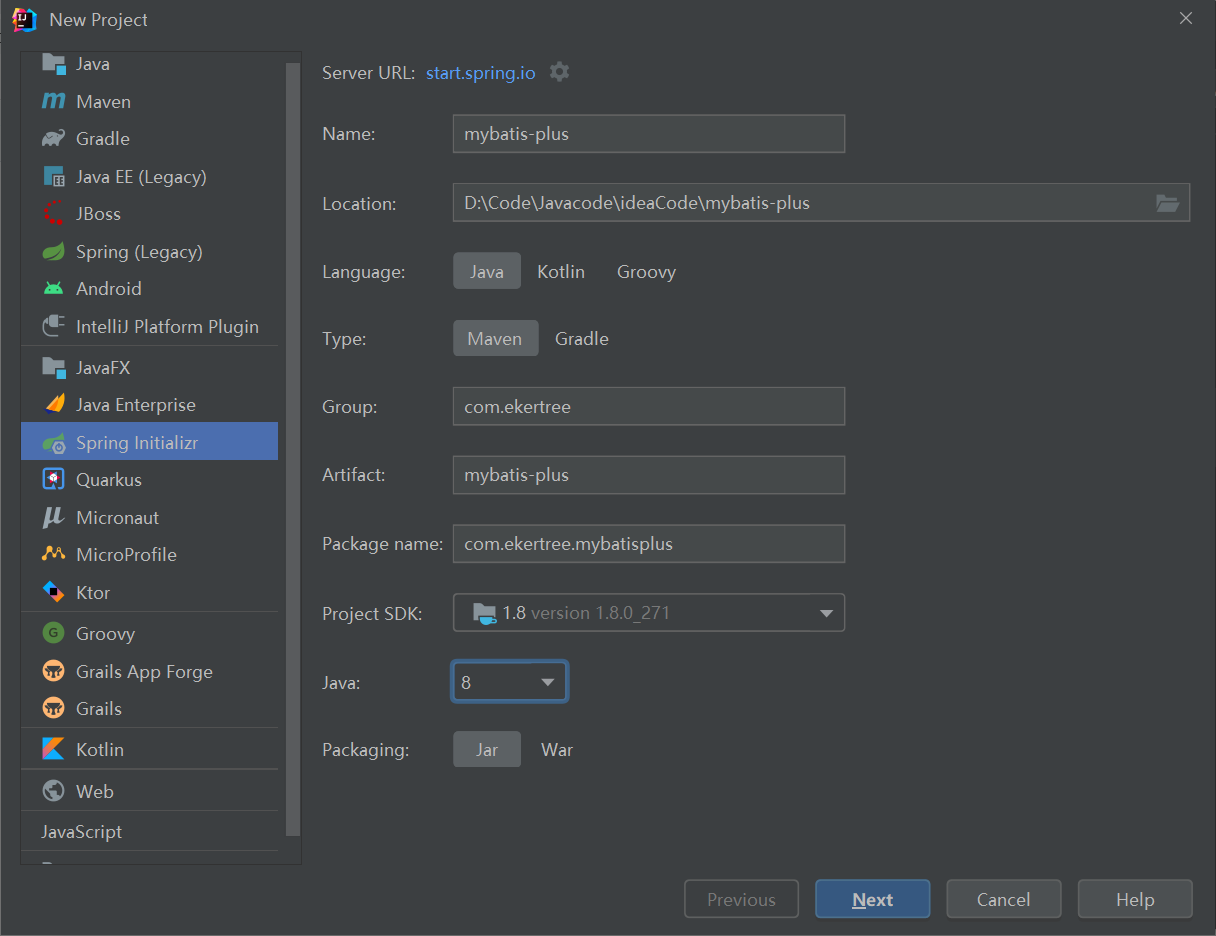Click the Grails App Forge icon
Viewport: 1216px width, 936px height.
click(x=54, y=672)
